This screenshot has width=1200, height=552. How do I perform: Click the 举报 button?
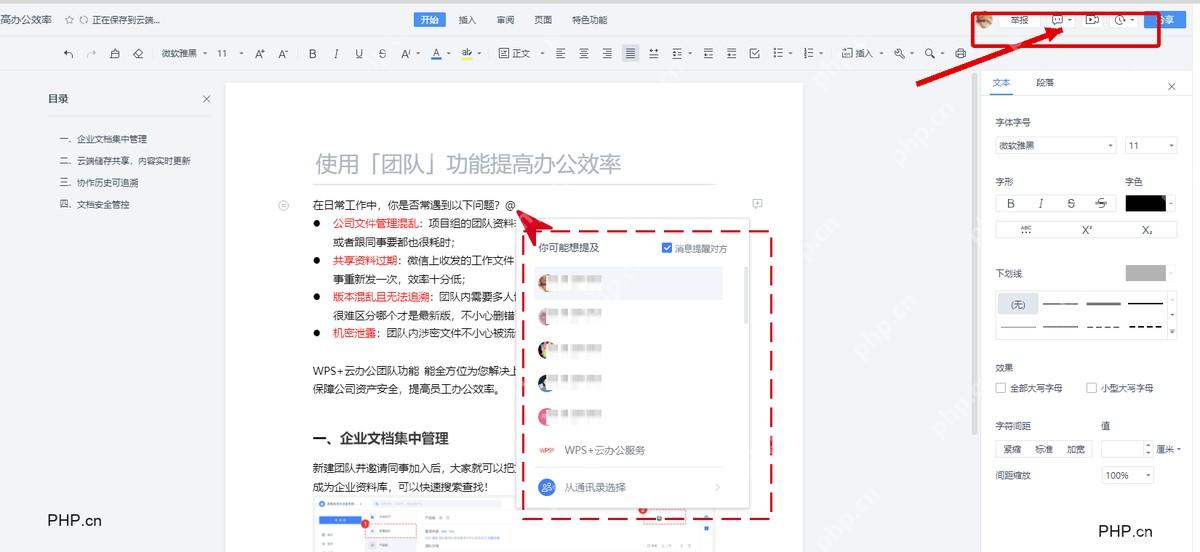[1019, 20]
